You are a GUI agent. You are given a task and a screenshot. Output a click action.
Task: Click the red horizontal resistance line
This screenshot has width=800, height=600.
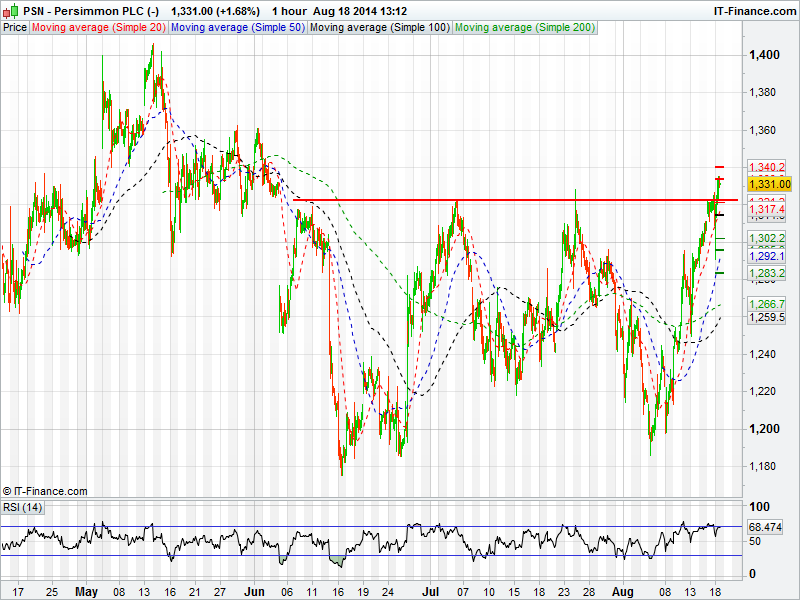(x=500, y=200)
